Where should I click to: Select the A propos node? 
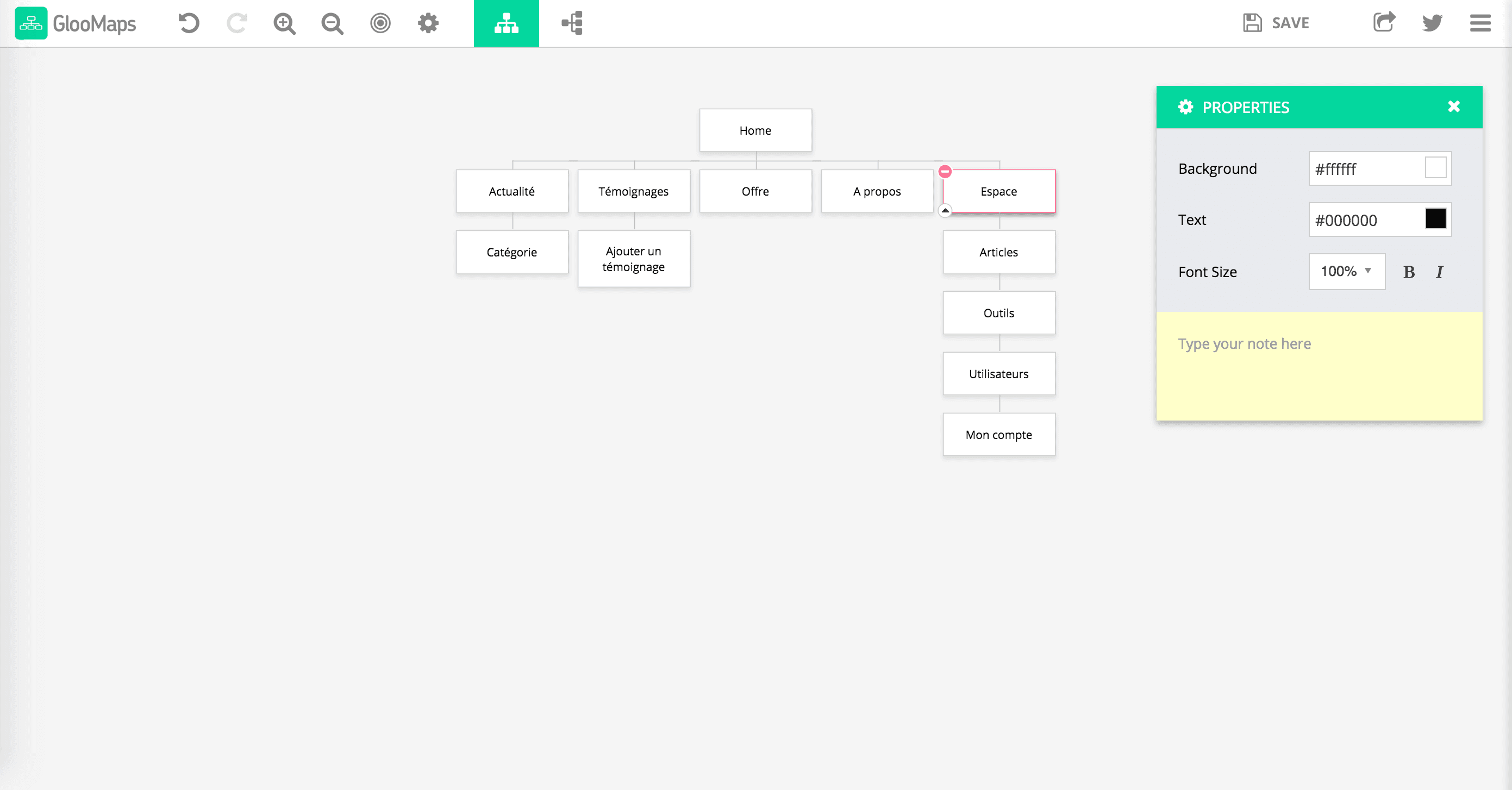tap(877, 191)
